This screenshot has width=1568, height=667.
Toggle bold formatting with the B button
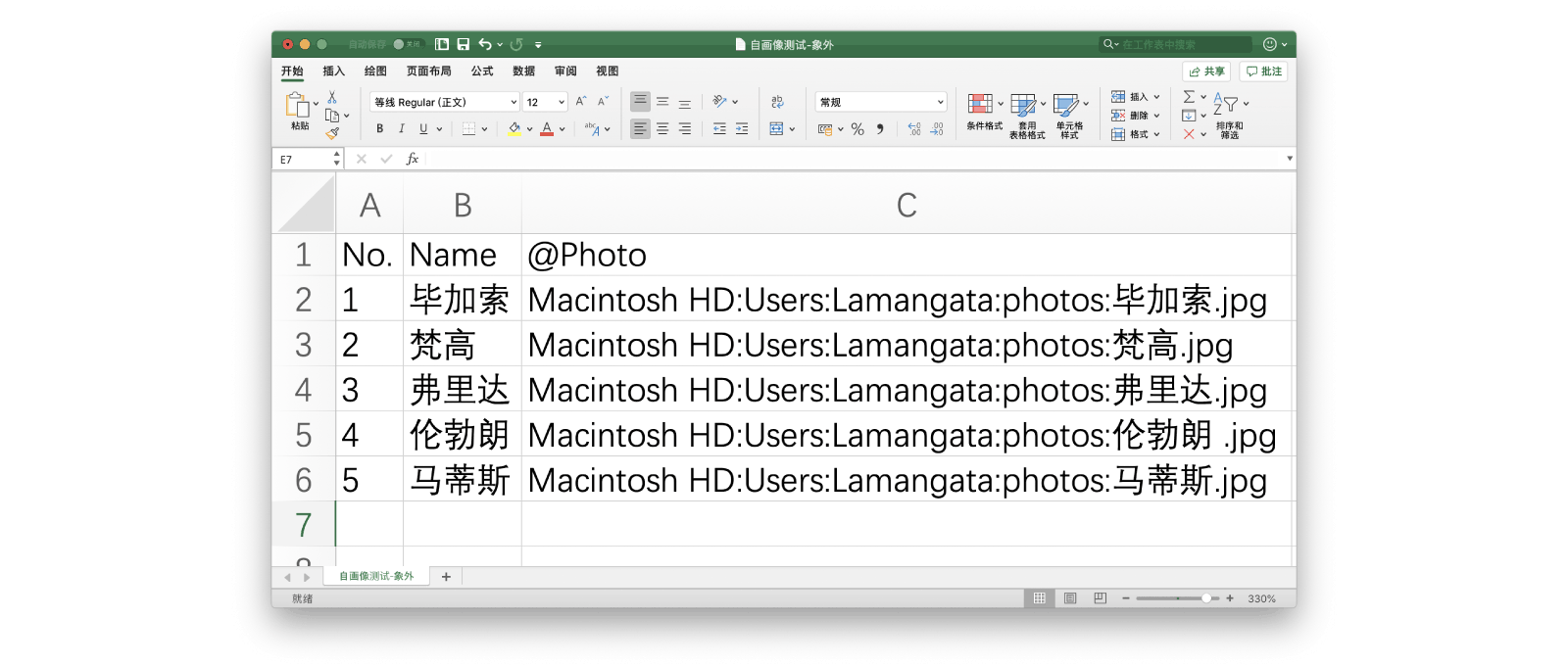coord(380,129)
